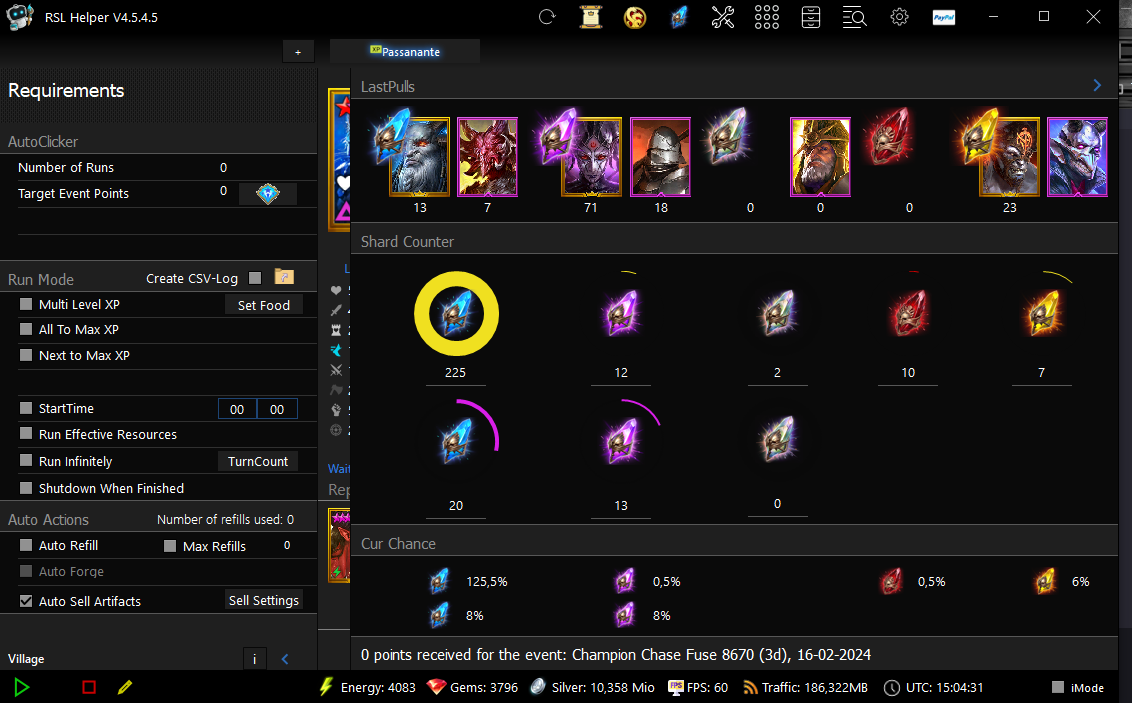Click the storage cabinet icon
Screen dimensions: 1132x703
click(x=811, y=17)
